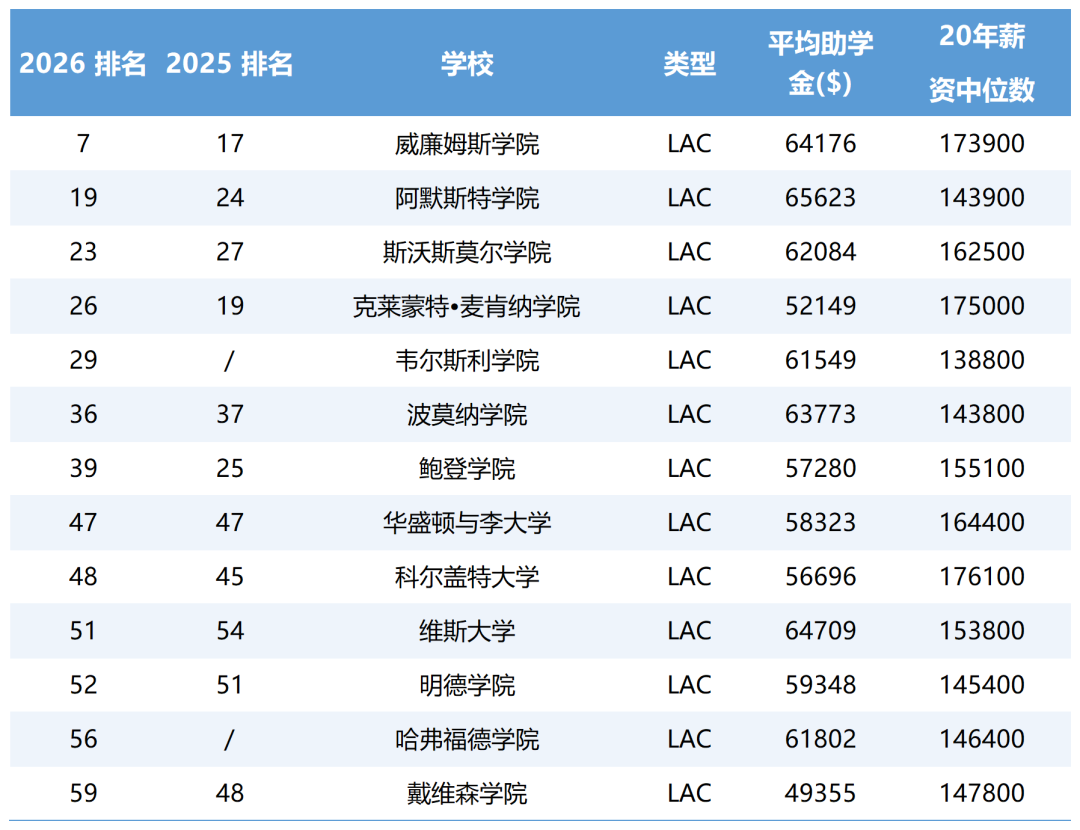1080x830 pixels.
Task: Click the aid value 49355
Action: pos(820,793)
